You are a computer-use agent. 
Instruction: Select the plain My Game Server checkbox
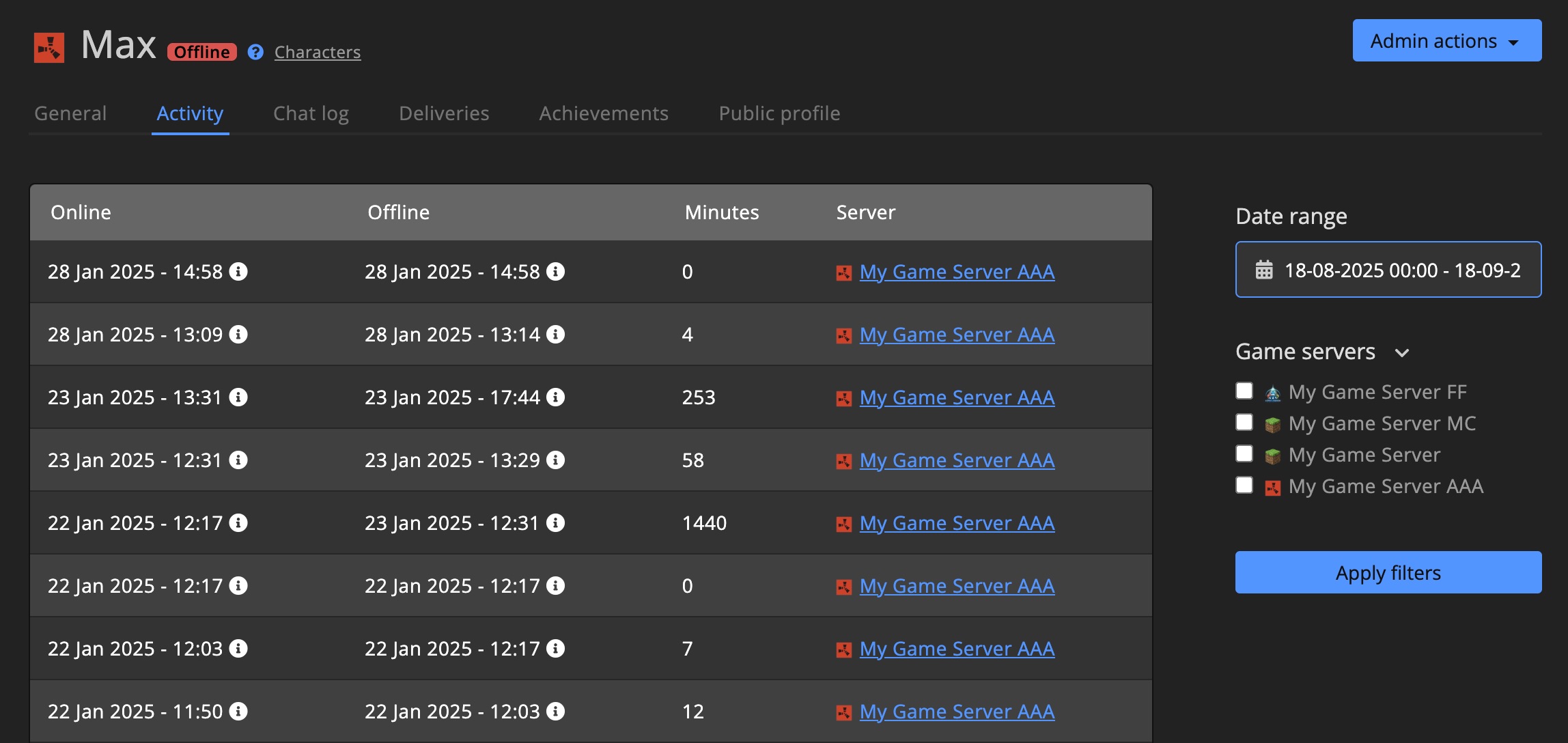(x=1244, y=453)
